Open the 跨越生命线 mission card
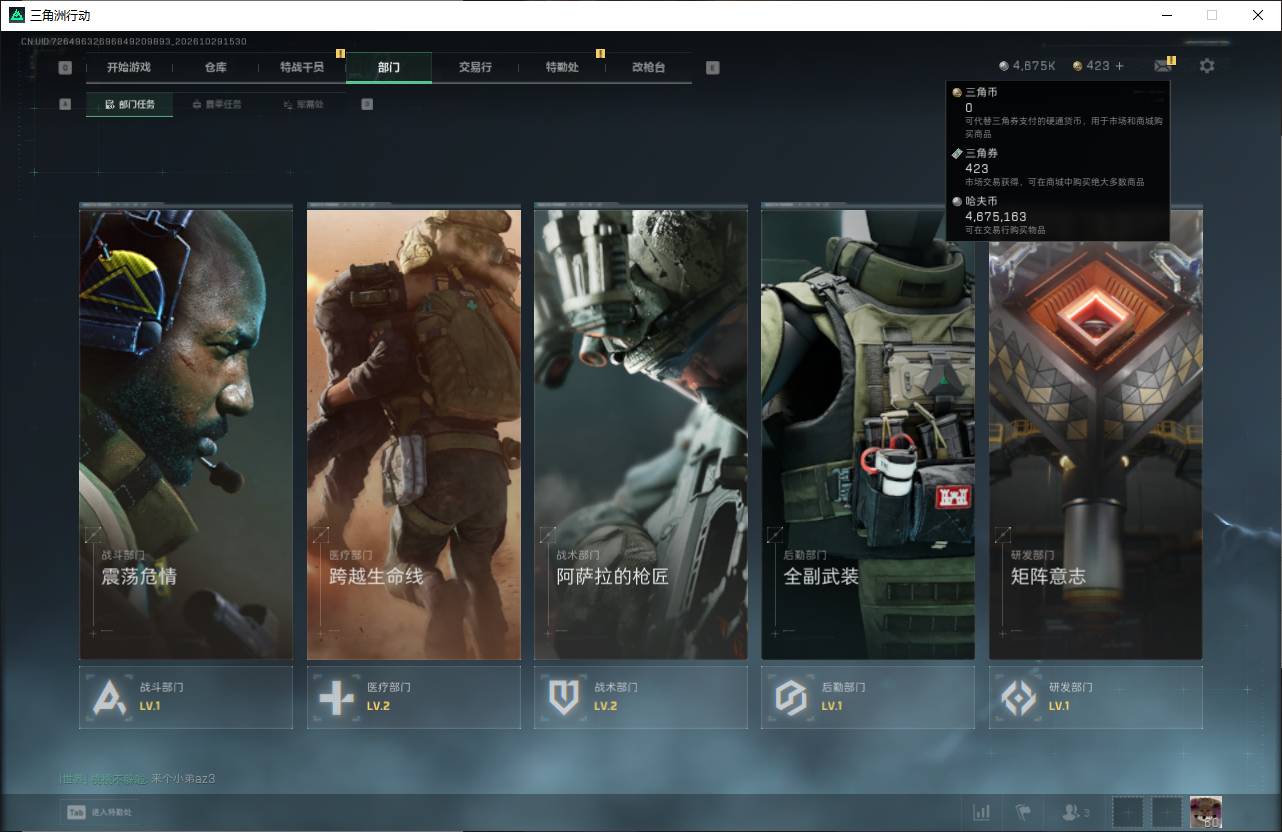Image resolution: width=1282 pixels, height=832 pixels. 414,432
